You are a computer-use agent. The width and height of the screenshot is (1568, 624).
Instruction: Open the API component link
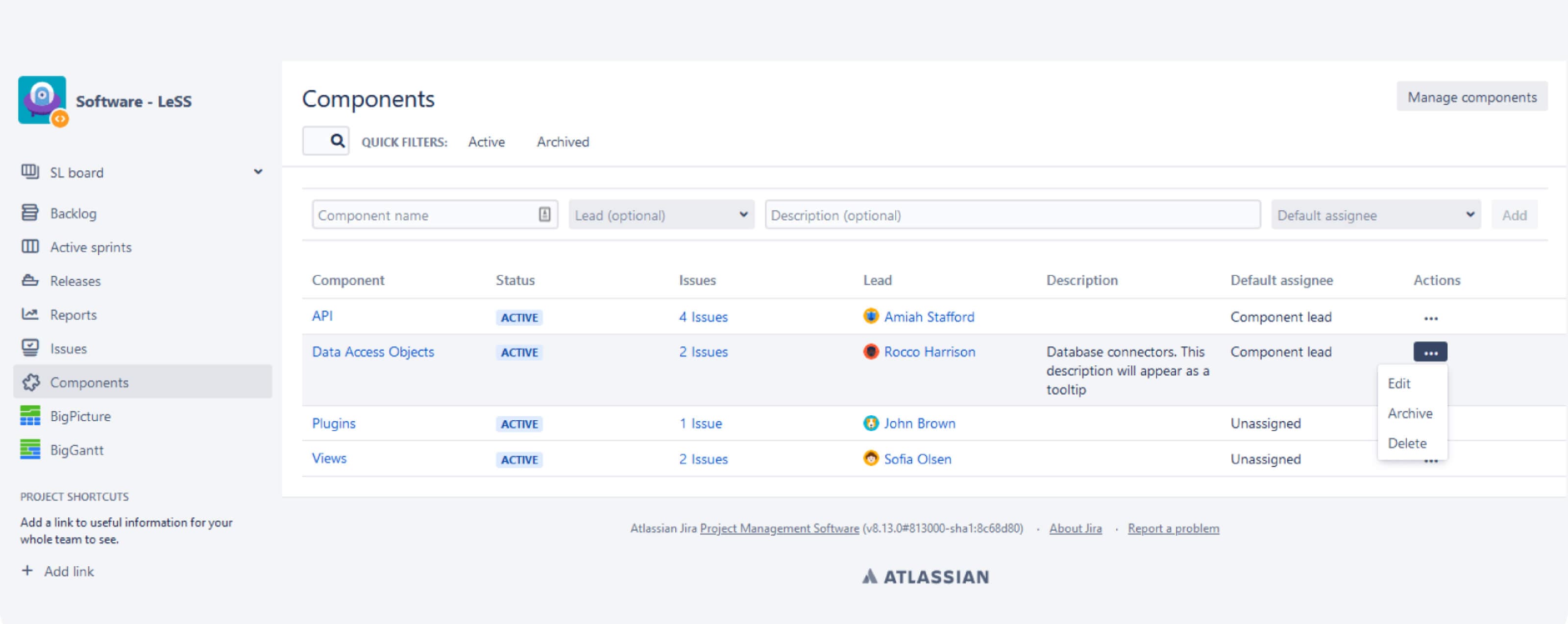click(322, 315)
